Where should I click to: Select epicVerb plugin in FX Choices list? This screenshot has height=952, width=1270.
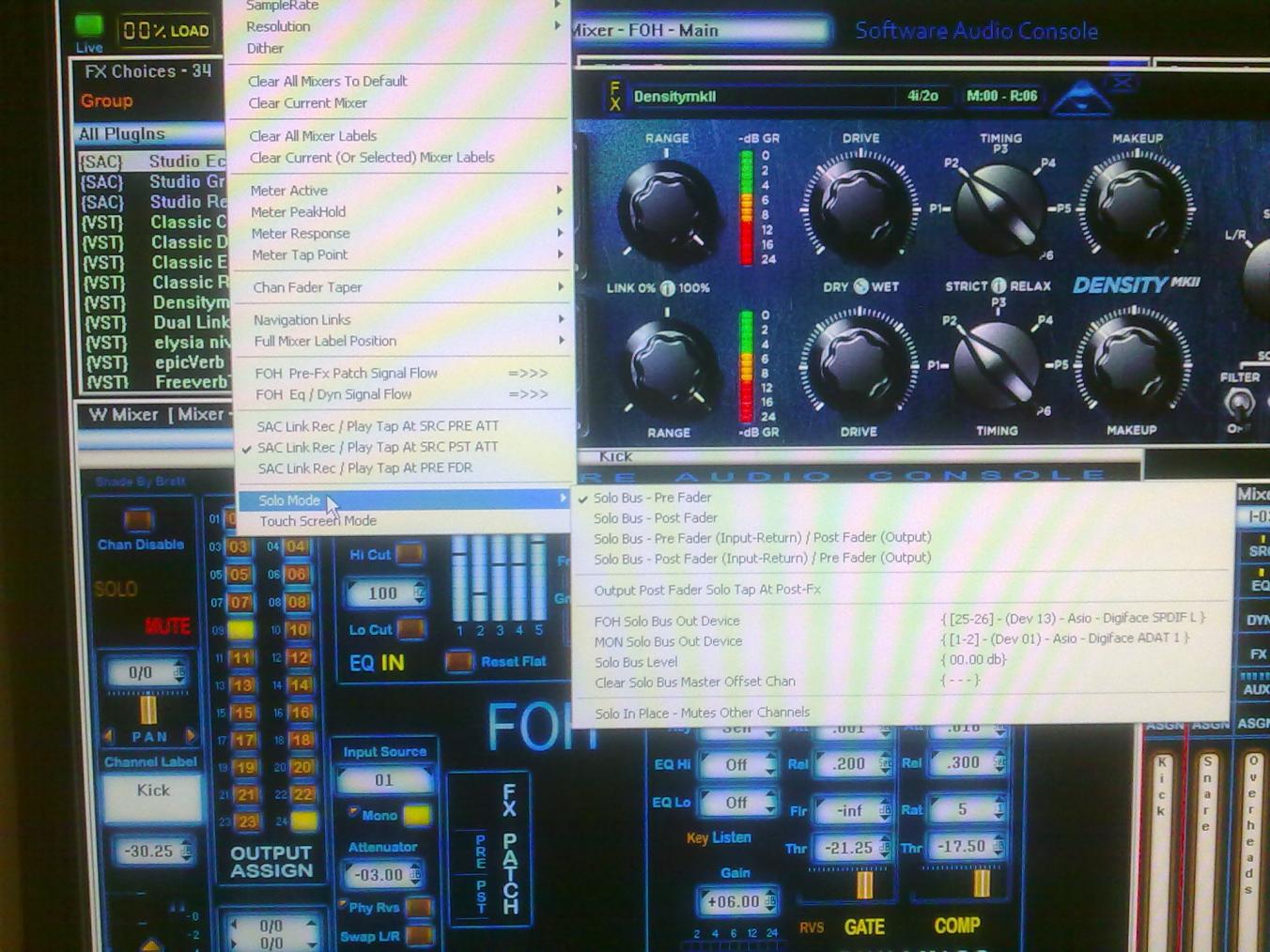tap(155, 362)
